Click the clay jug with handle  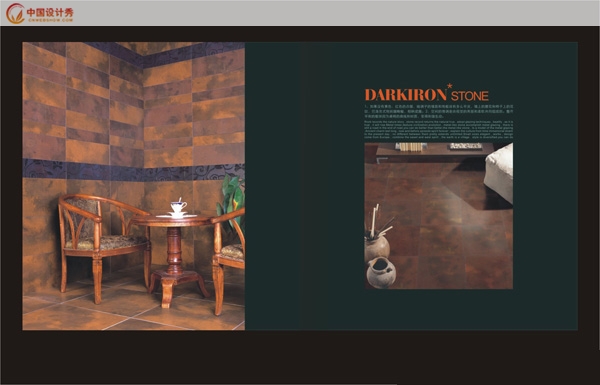pyautogui.click(x=381, y=272)
